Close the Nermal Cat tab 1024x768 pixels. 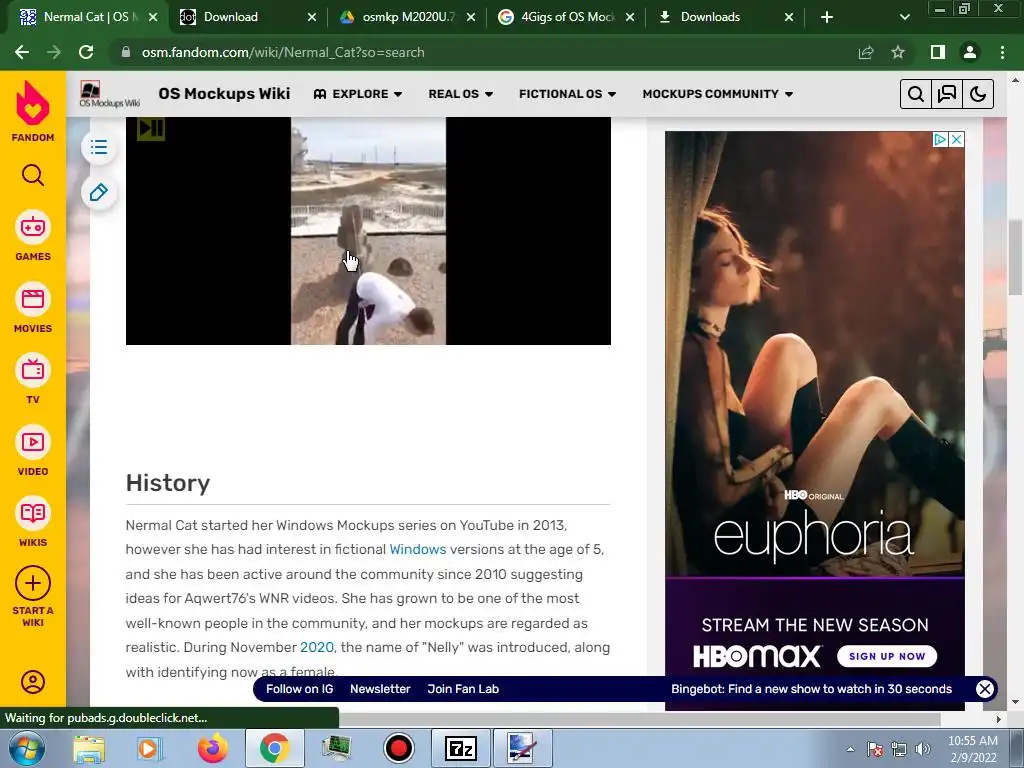pyautogui.click(x=153, y=17)
